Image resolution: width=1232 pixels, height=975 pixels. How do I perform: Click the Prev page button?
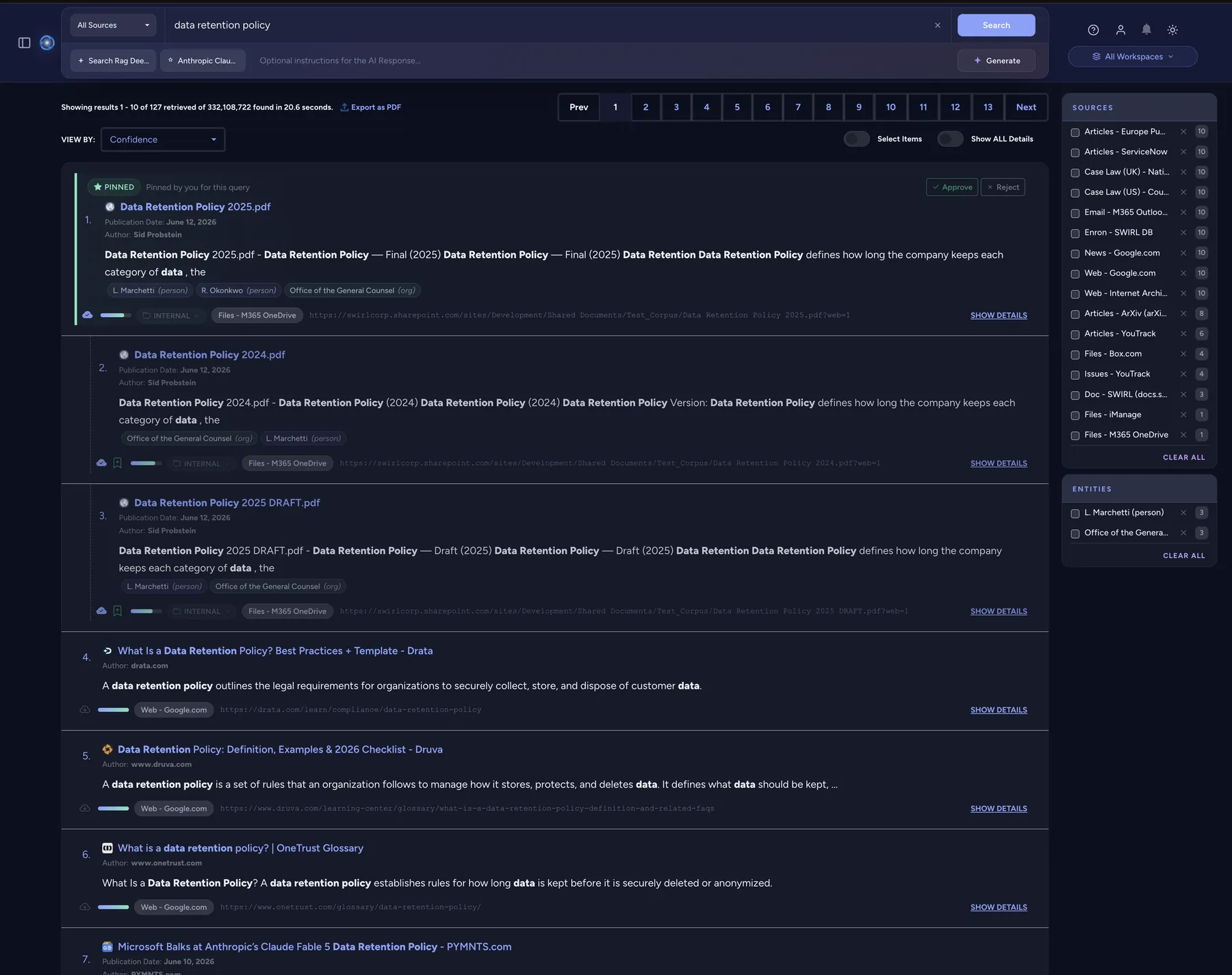(579, 107)
